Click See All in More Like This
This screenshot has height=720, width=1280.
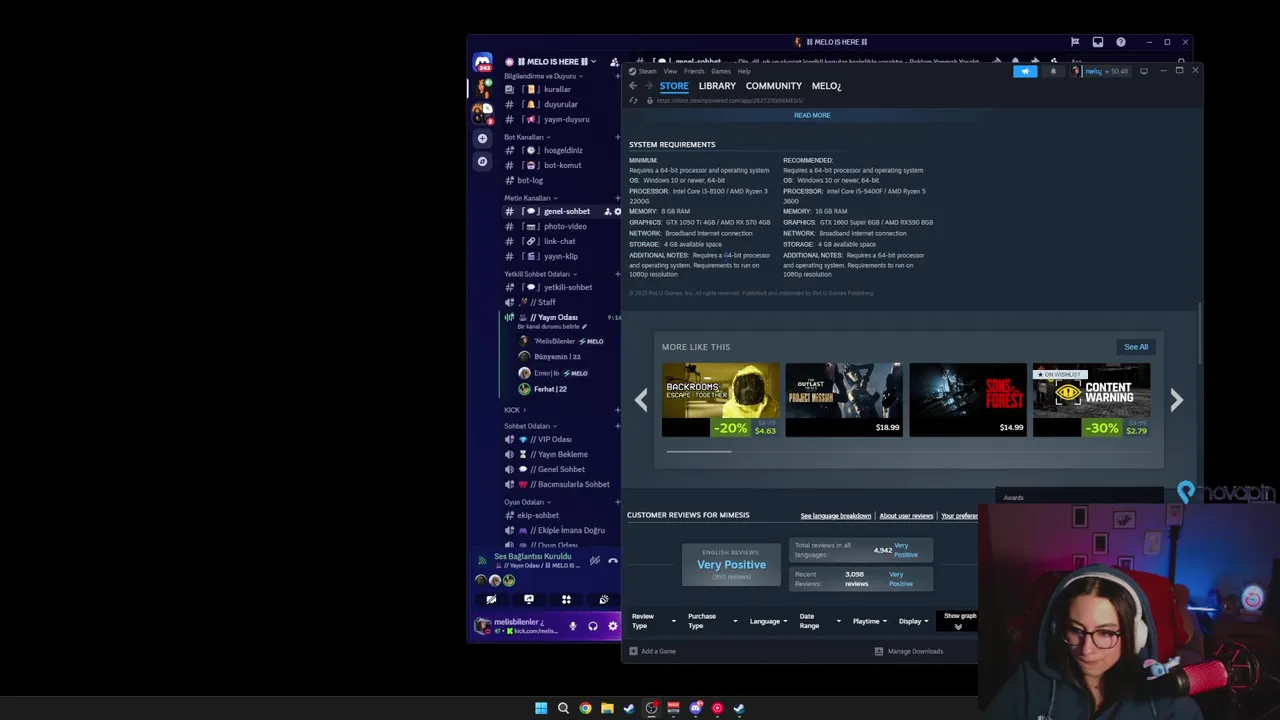pos(1136,347)
